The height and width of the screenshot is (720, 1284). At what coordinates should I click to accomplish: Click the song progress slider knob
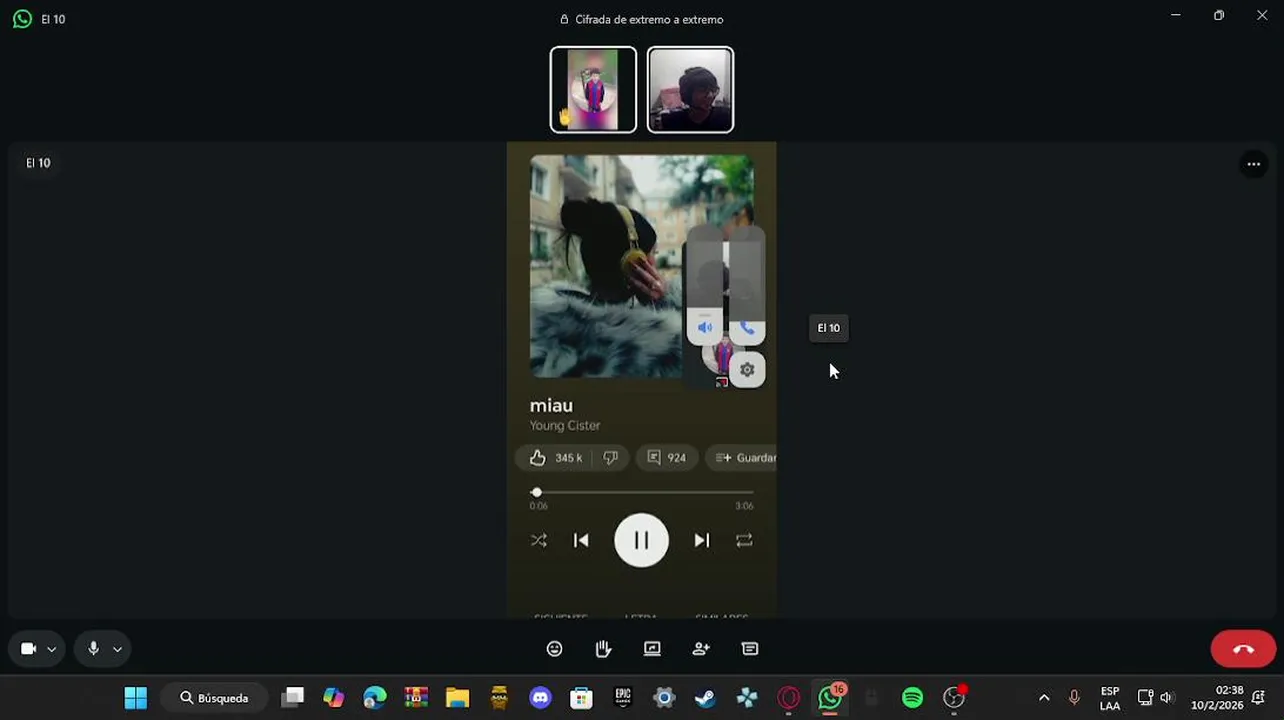click(537, 492)
